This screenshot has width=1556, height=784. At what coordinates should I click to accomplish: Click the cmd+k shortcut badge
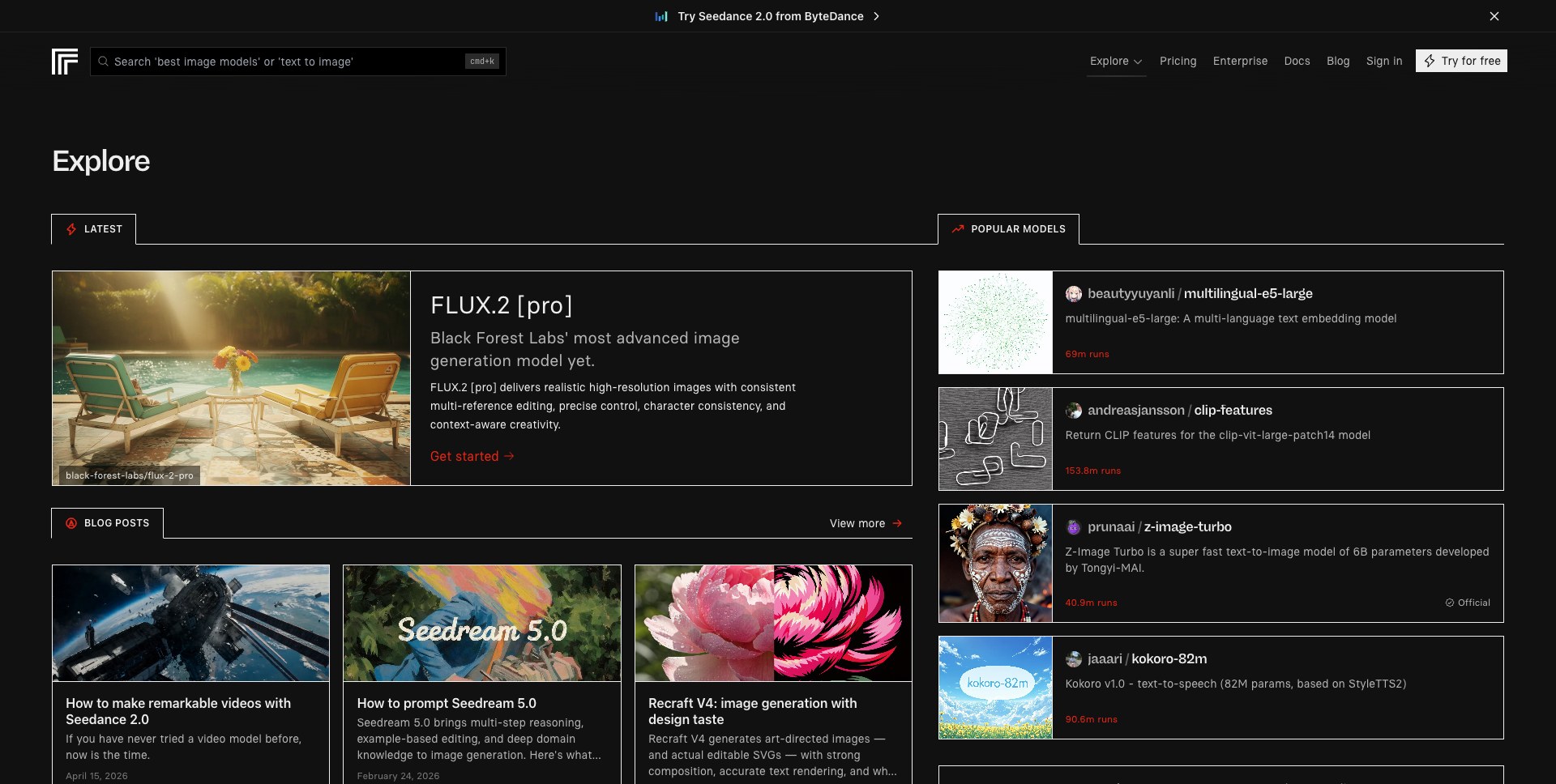[482, 62]
